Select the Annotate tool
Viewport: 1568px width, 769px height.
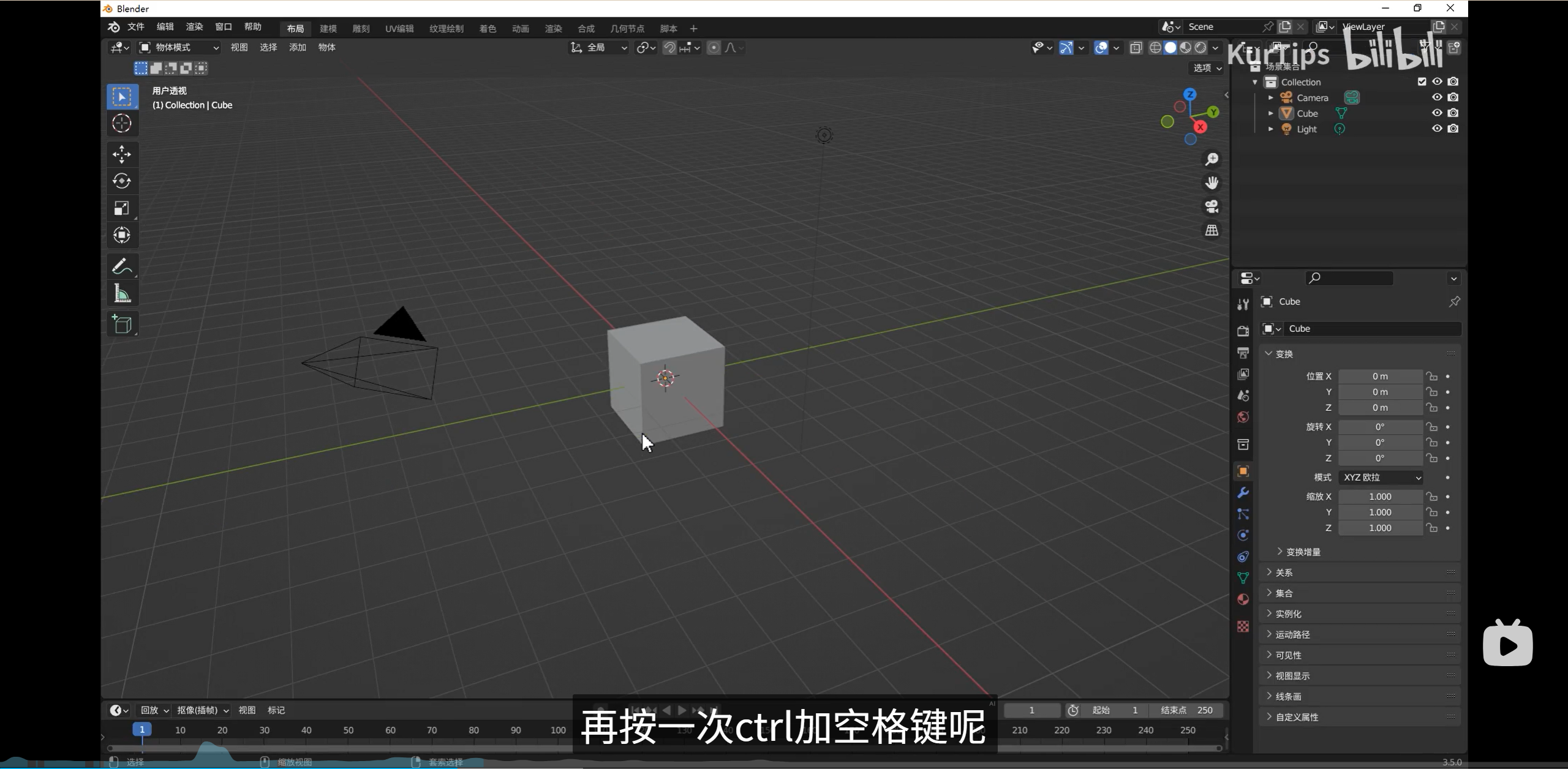[122, 266]
